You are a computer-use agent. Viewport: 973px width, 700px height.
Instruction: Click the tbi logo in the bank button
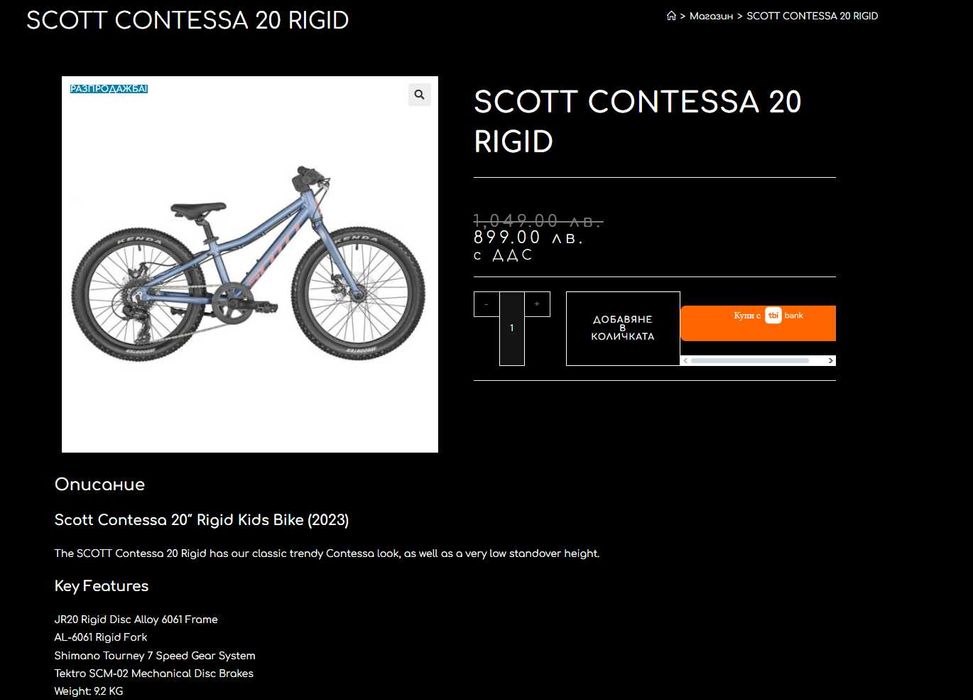point(773,315)
